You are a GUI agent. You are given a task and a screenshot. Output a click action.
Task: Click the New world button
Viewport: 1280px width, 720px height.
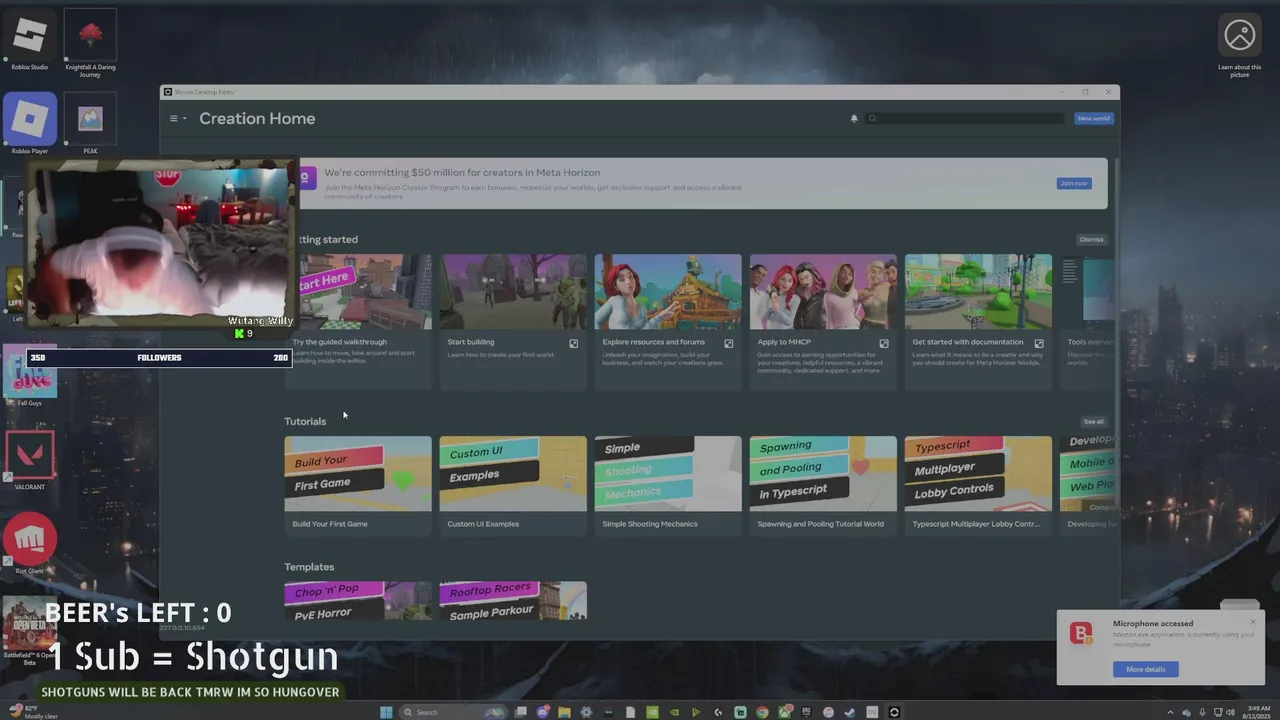click(1093, 118)
